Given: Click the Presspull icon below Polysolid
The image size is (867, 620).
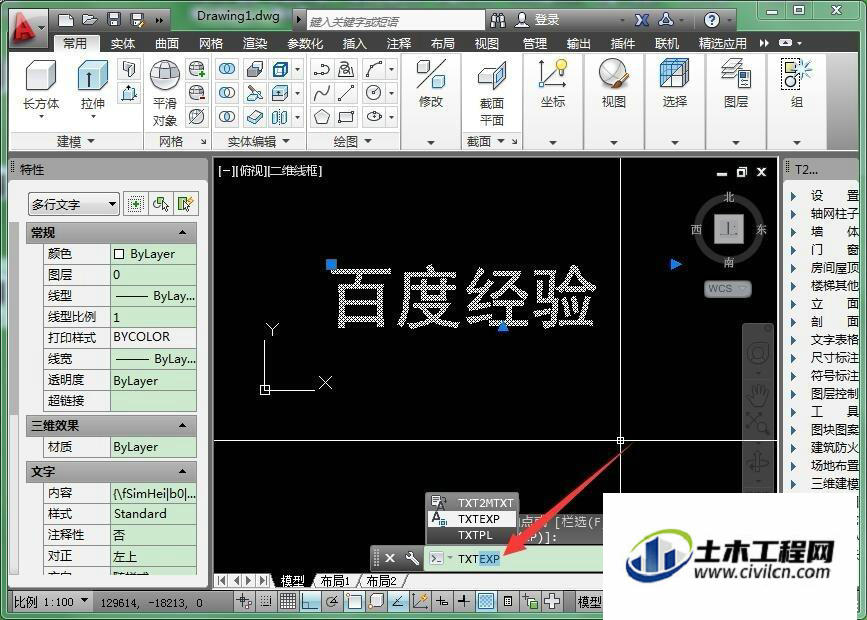Looking at the screenshot, I should pyautogui.click(x=129, y=92).
